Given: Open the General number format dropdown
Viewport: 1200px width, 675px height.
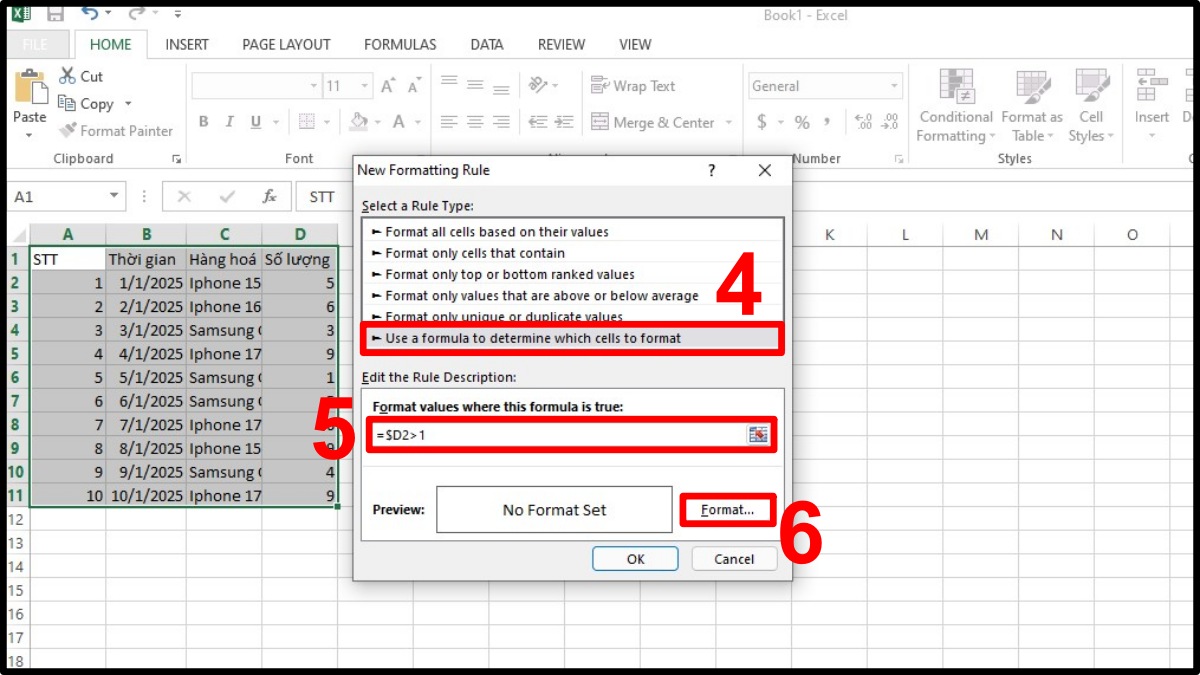Looking at the screenshot, I should pos(894,86).
